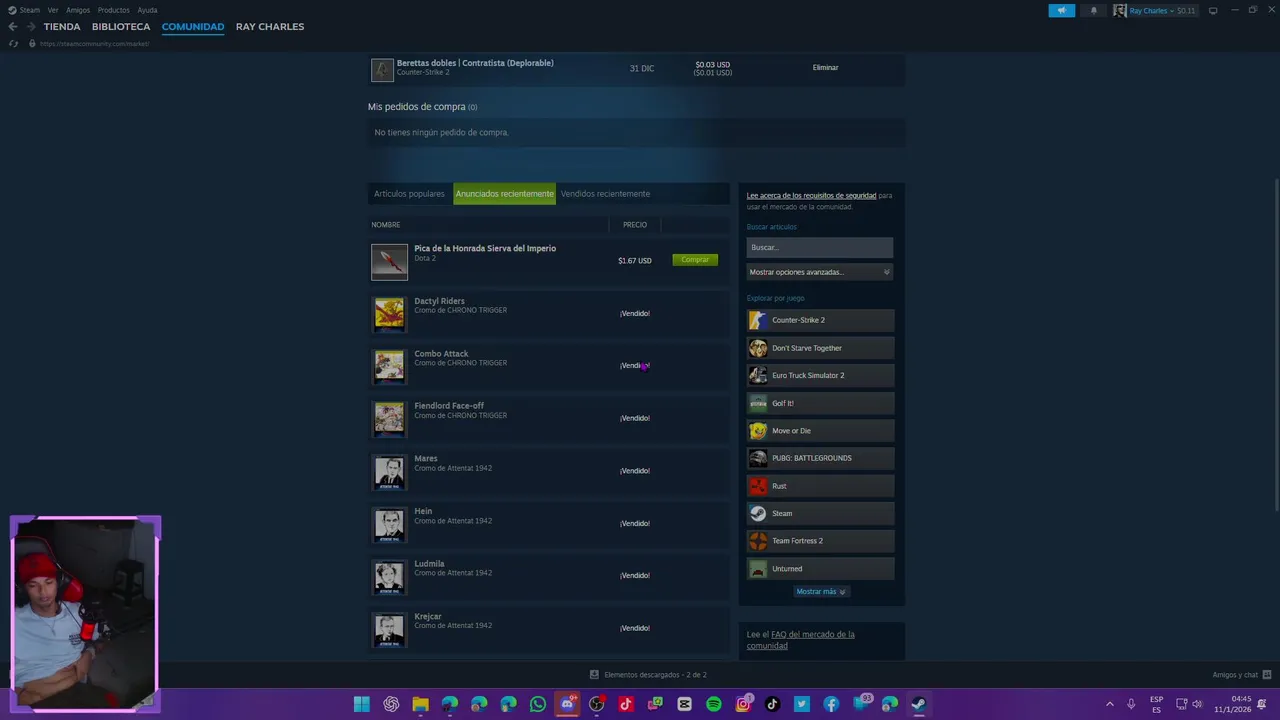The height and width of the screenshot is (720, 1280).
Task: Click the Steam announcements megaphone icon
Action: (x=1061, y=10)
